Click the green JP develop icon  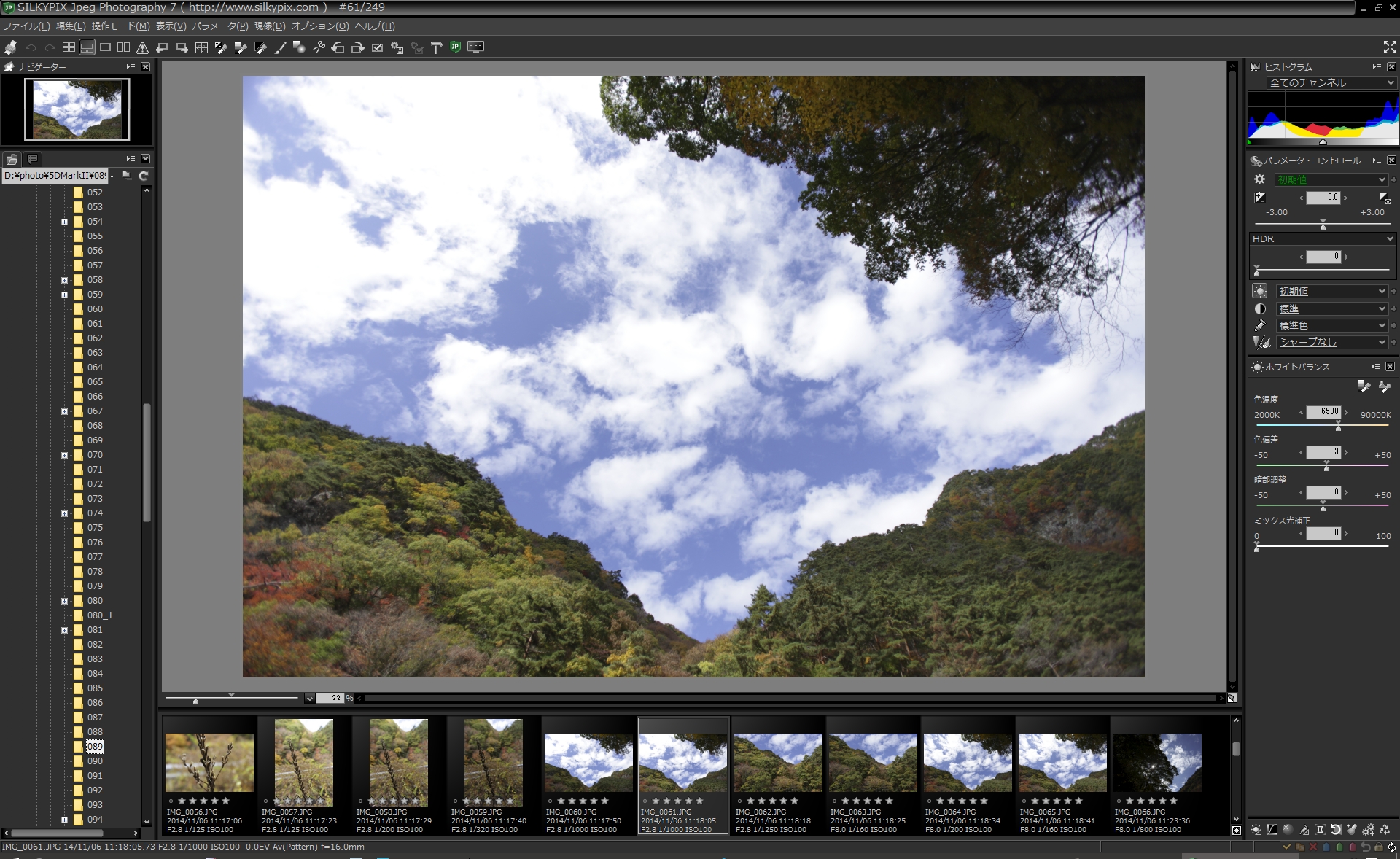coord(456,47)
